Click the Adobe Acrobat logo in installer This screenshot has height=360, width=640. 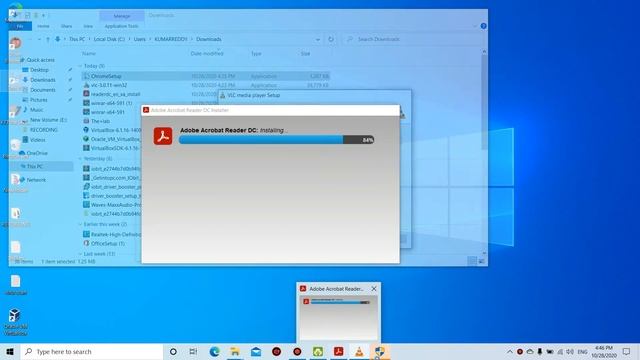pyautogui.click(x=163, y=136)
